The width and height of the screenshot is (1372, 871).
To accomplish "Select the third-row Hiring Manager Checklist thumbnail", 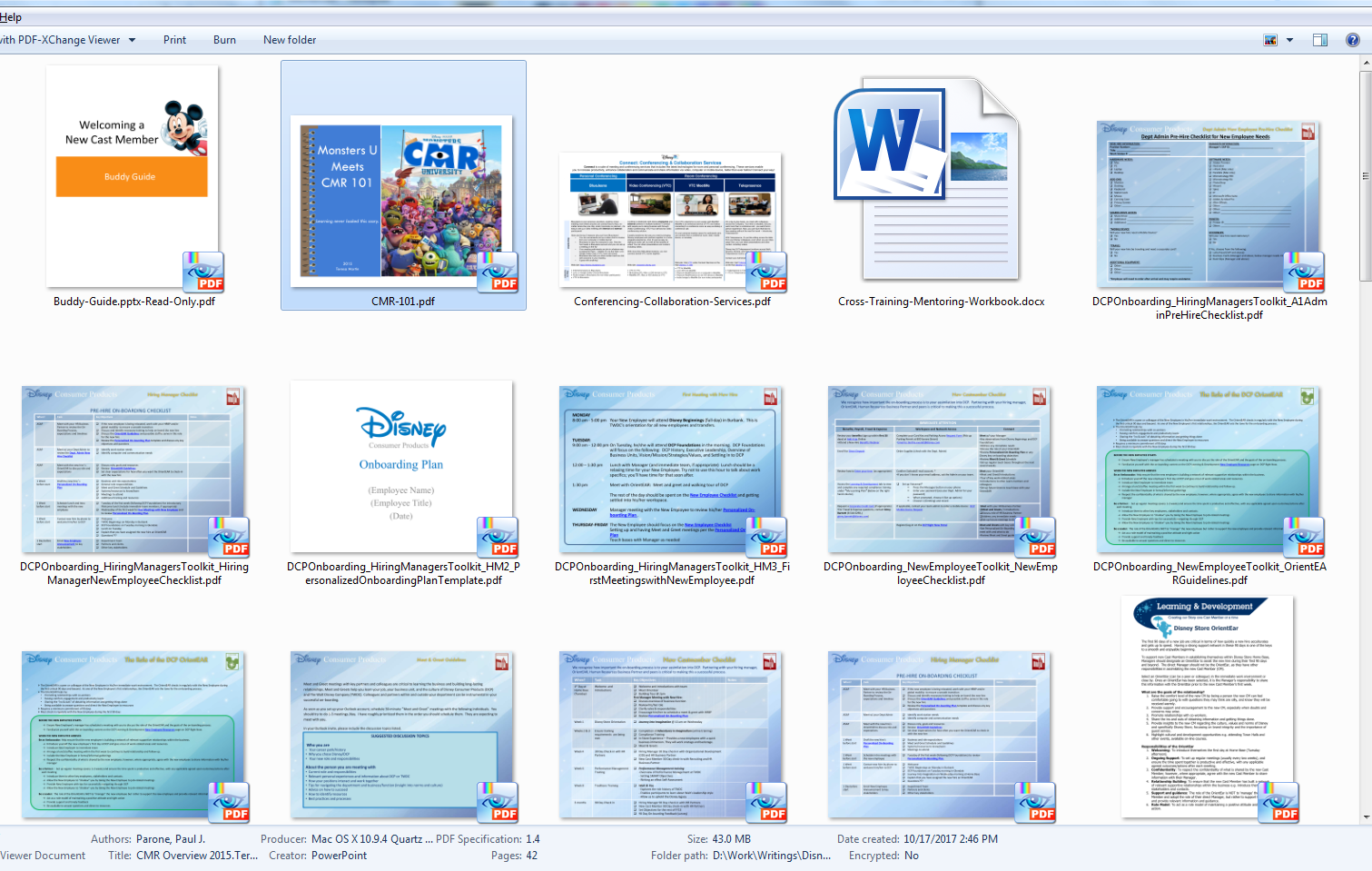I will pyautogui.click(x=941, y=735).
